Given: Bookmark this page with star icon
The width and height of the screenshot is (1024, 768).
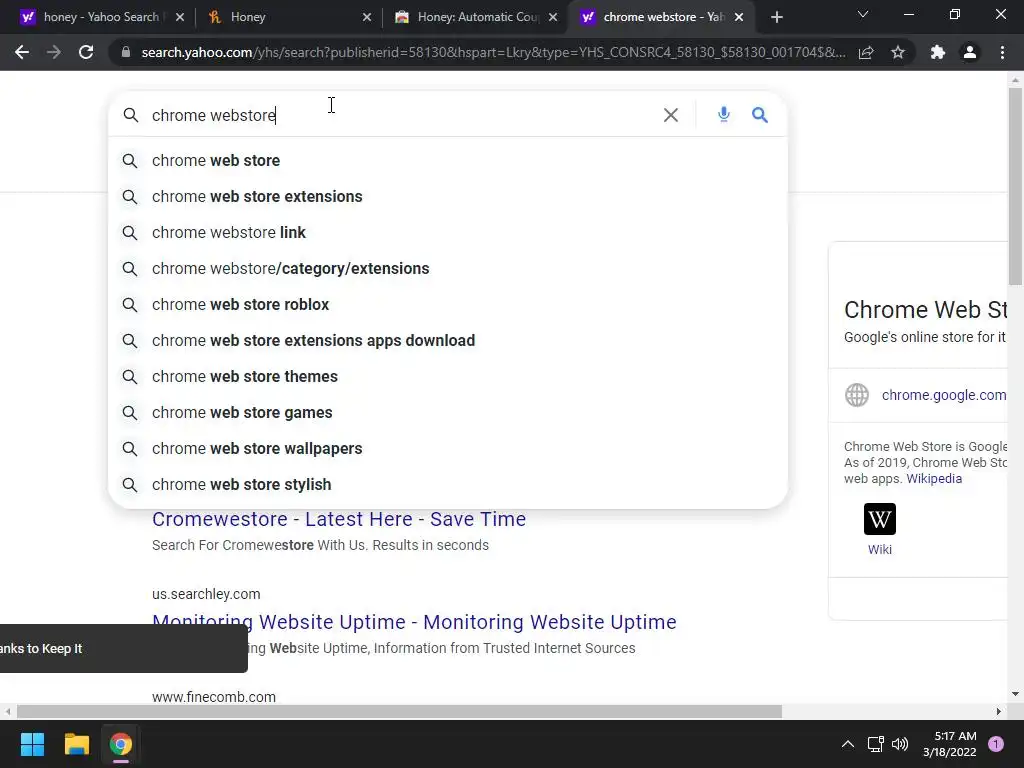Looking at the screenshot, I should (898, 52).
